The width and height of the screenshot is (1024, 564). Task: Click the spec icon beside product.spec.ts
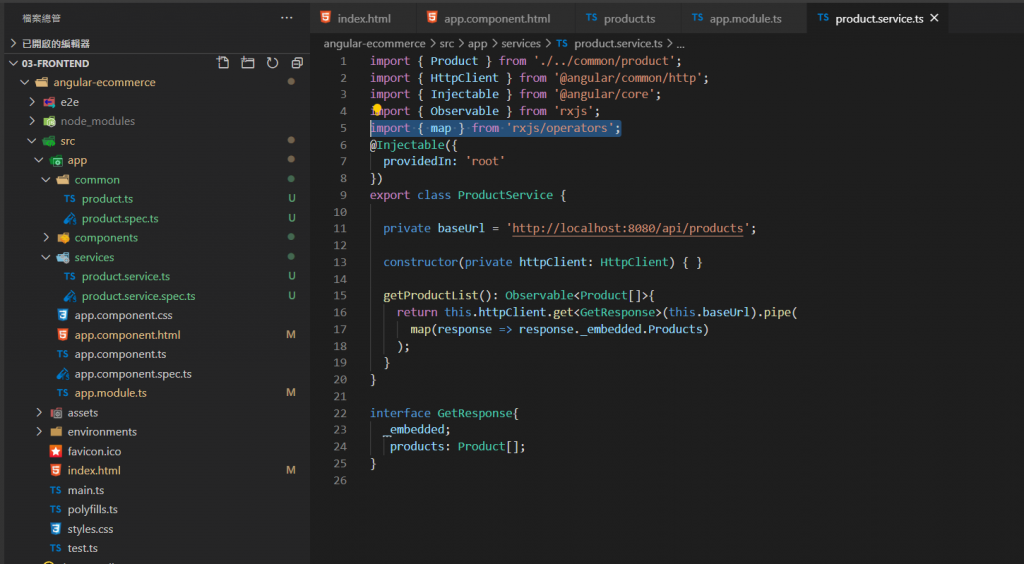tap(69, 218)
